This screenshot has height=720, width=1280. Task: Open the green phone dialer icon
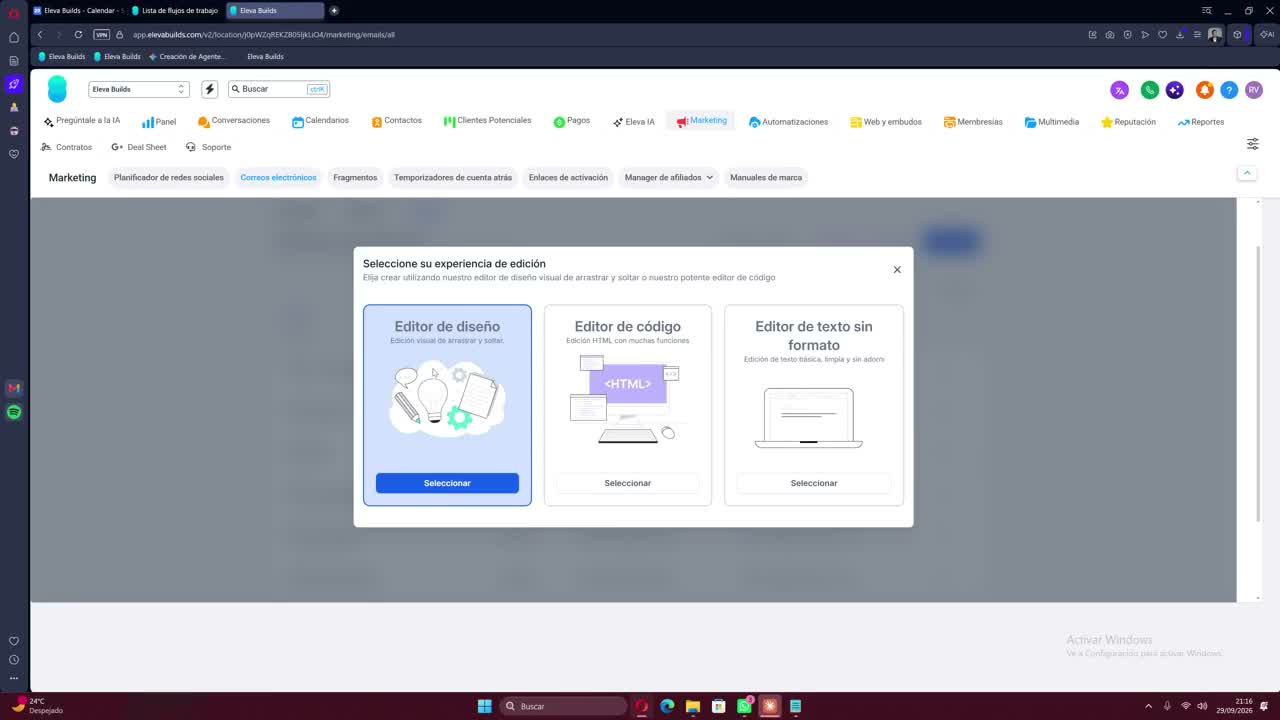(1150, 90)
